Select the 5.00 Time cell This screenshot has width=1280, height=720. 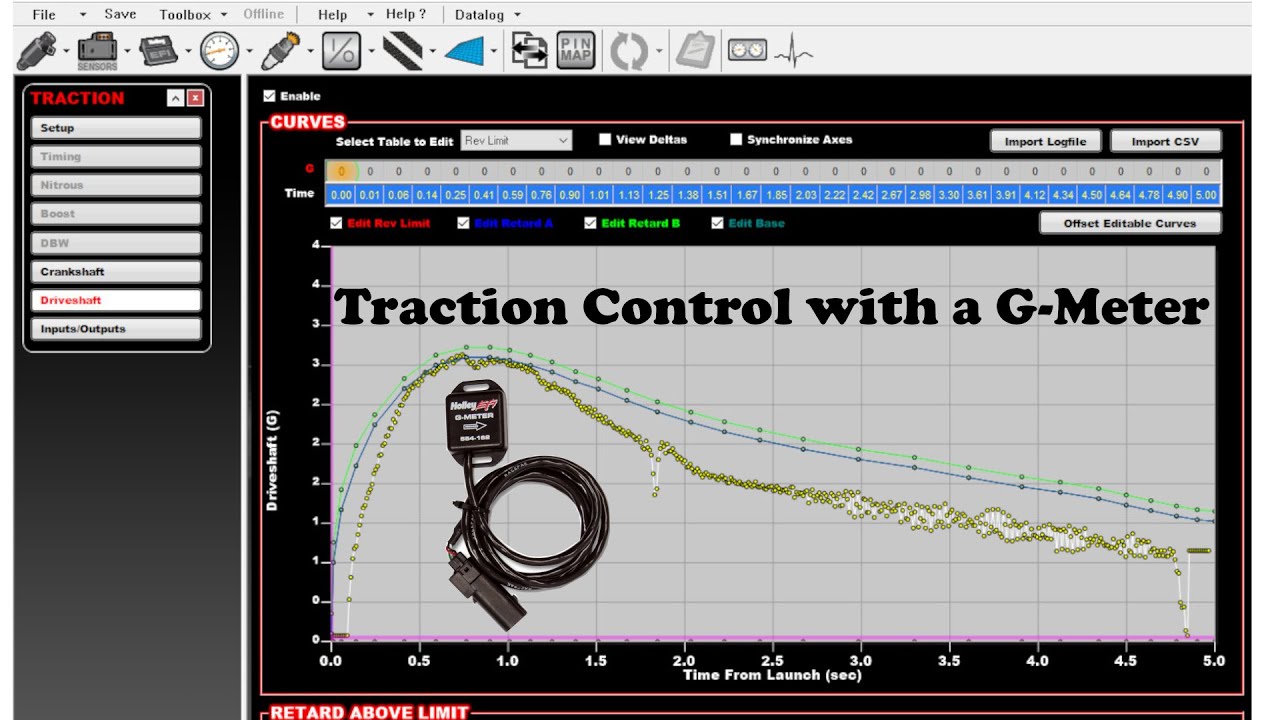pyautogui.click(x=1206, y=194)
